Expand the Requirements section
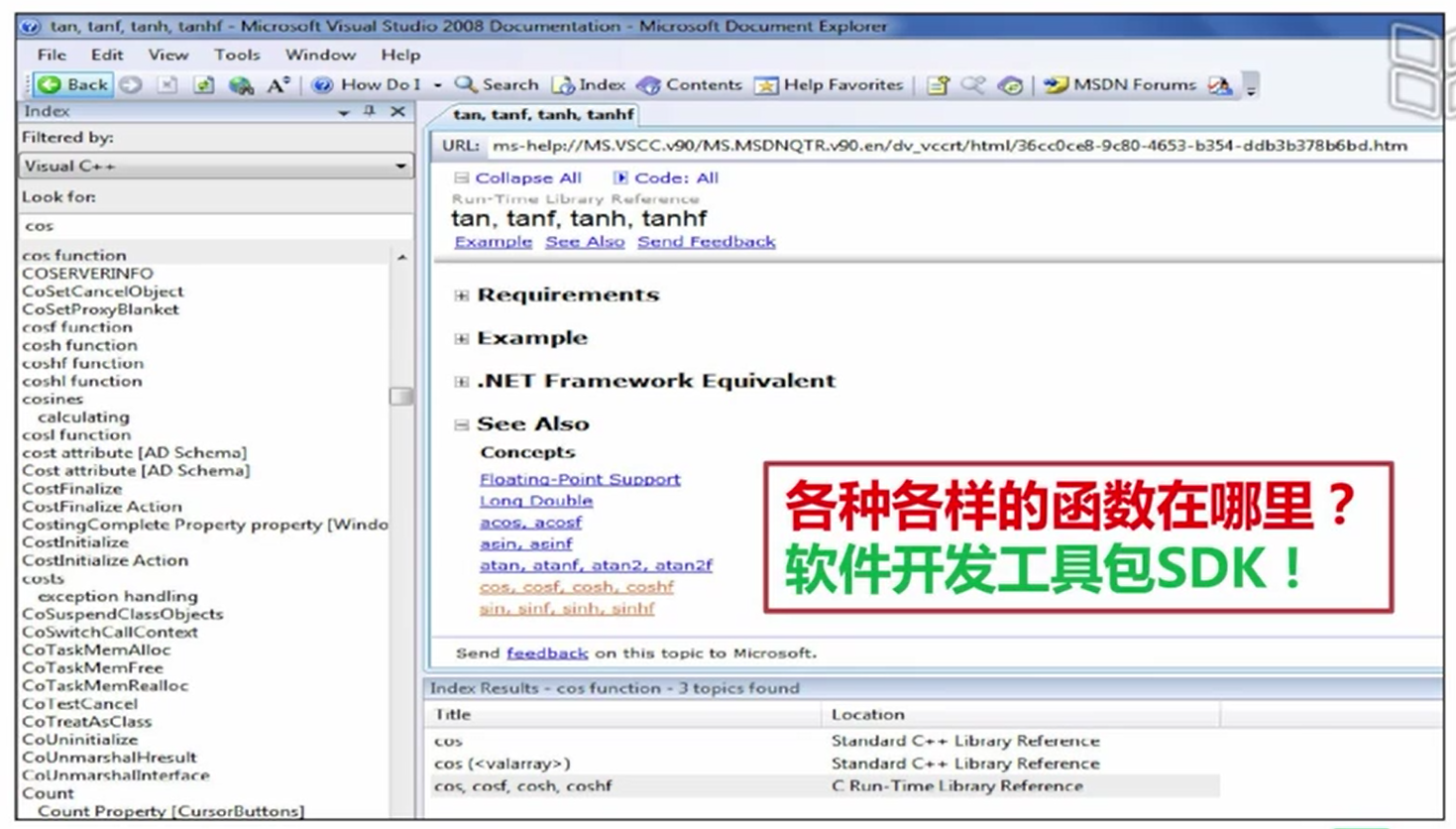Screen dimensions: 1456x829 click(x=462, y=296)
